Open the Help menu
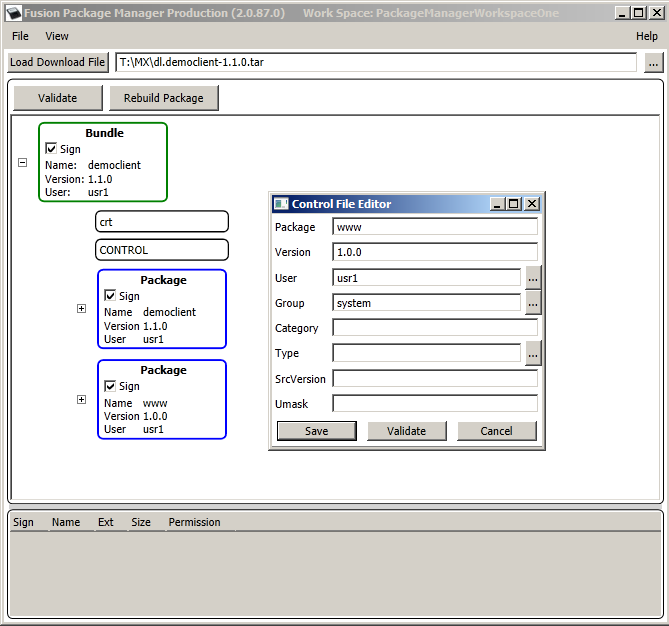Image resolution: width=669 pixels, height=626 pixels. pos(646,36)
